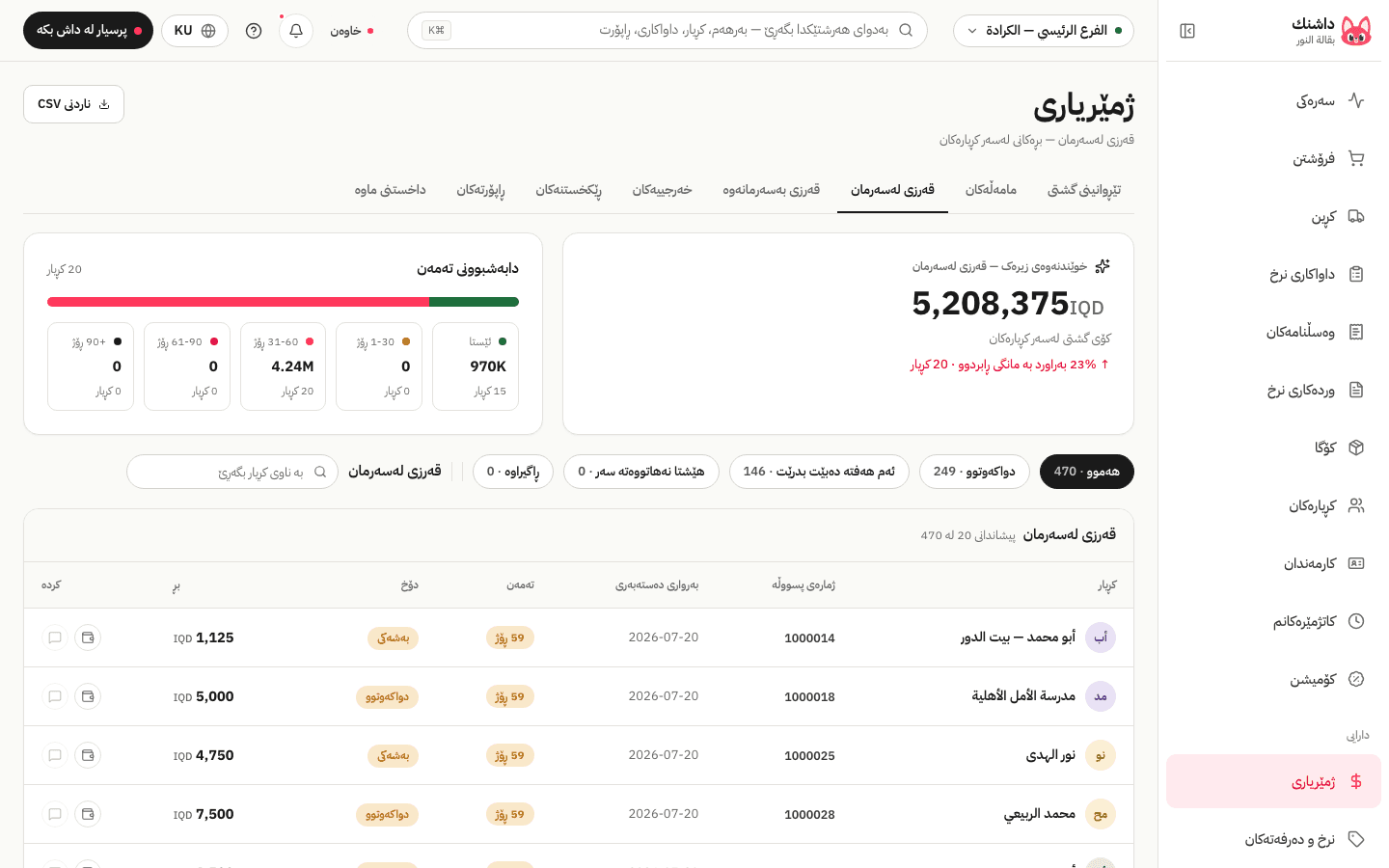The height and width of the screenshot is (868, 1389).
Task: Click wallet payment icon for invoice 1000014
Action: click(x=88, y=637)
